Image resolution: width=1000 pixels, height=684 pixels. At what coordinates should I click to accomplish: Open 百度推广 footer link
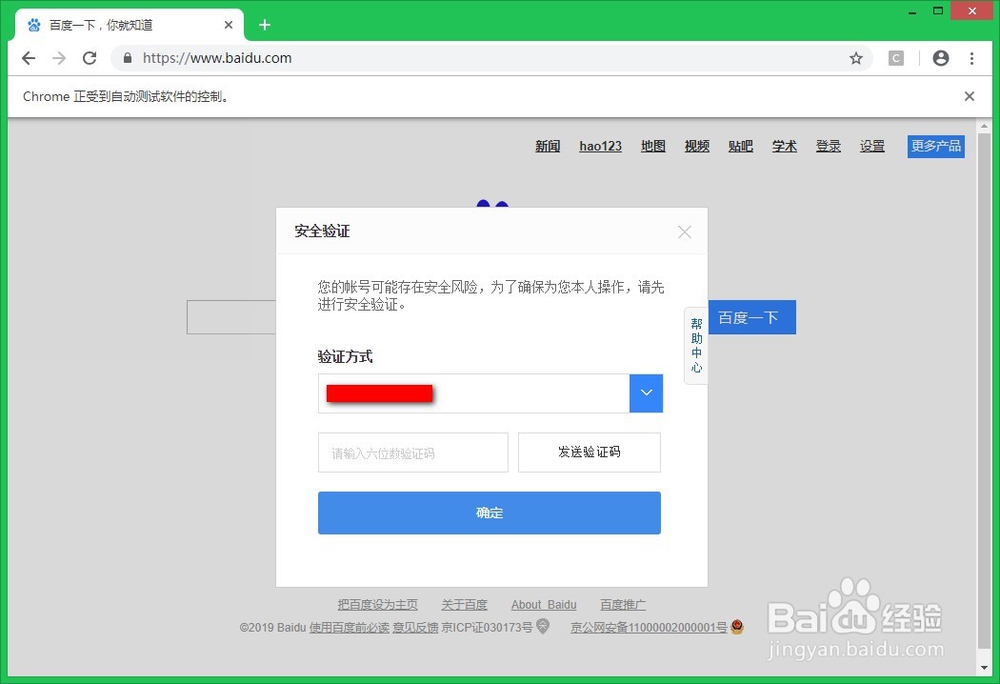tap(623, 604)
